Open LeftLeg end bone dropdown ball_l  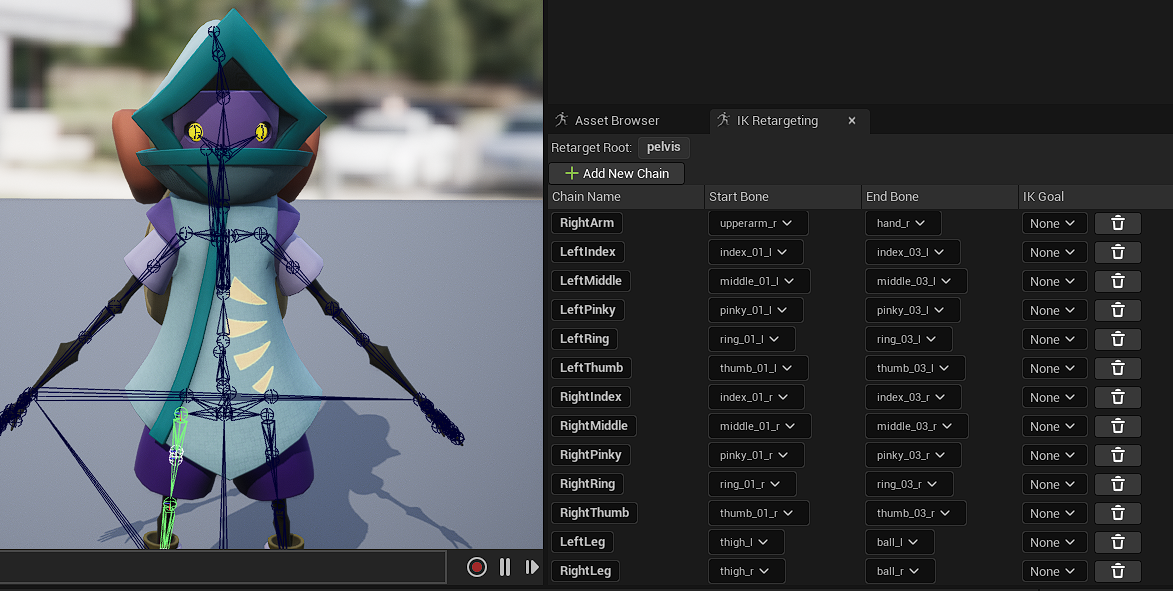[x=900, y=542]
